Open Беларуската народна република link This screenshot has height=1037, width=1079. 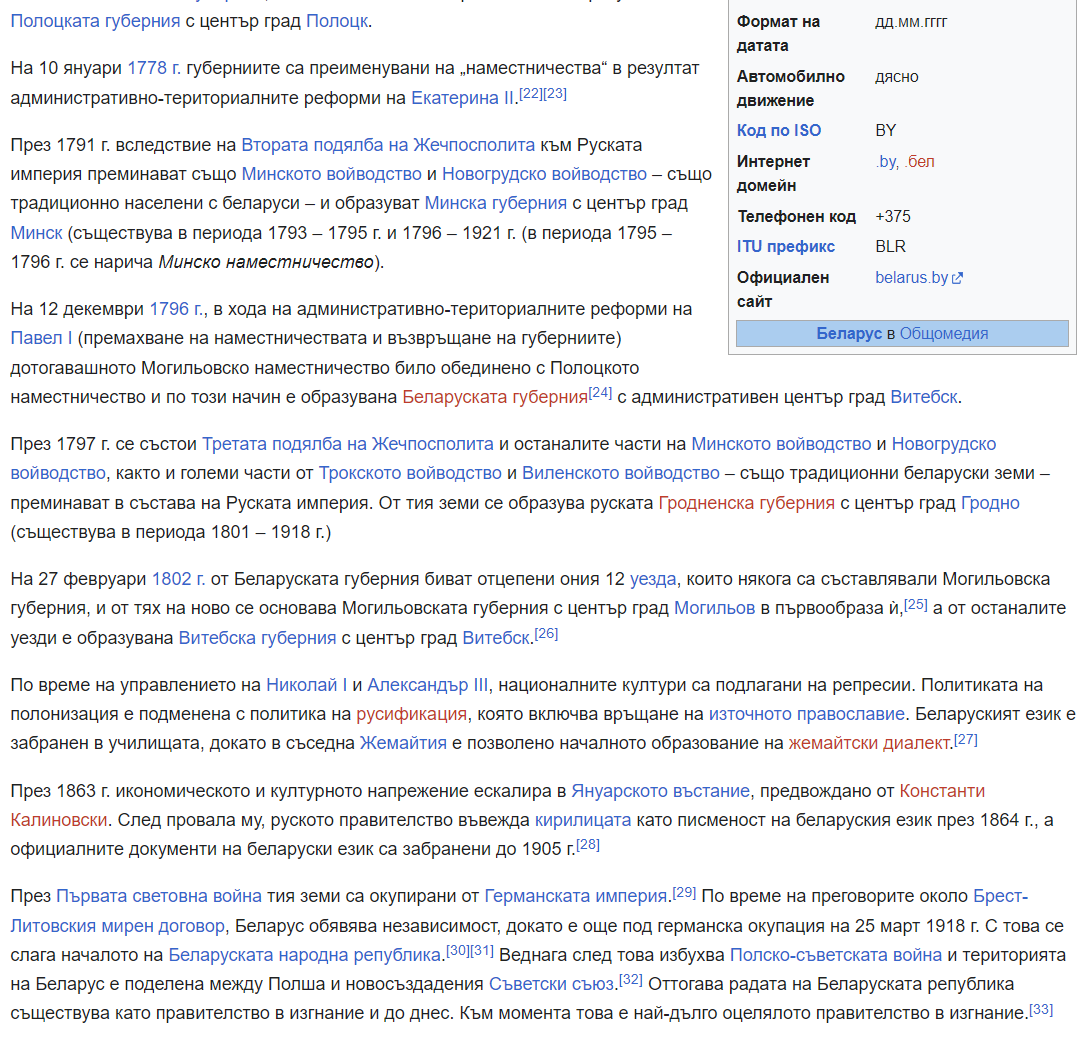[x=304, y=954]
